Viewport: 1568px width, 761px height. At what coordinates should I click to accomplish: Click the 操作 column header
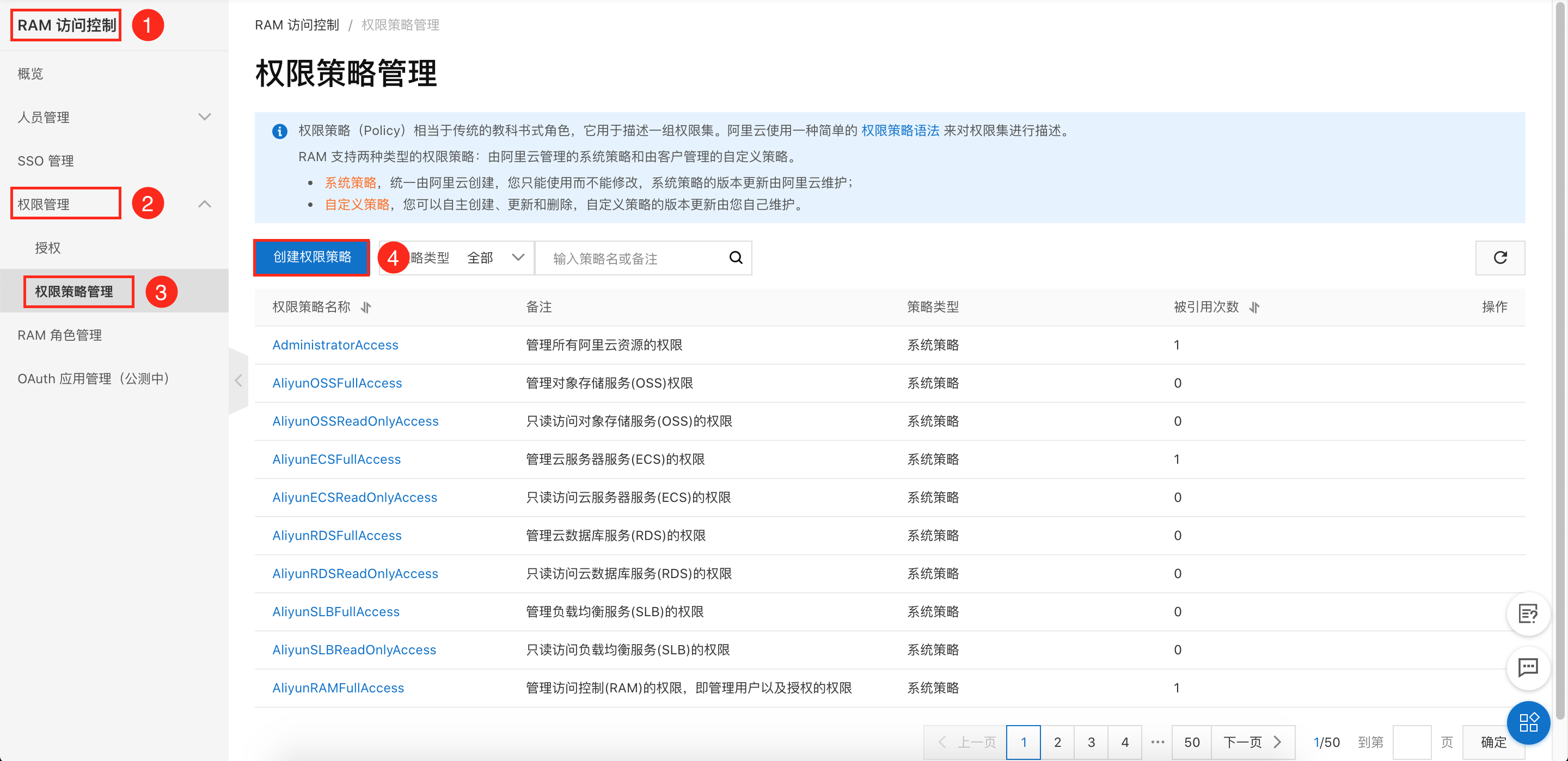1494,307
